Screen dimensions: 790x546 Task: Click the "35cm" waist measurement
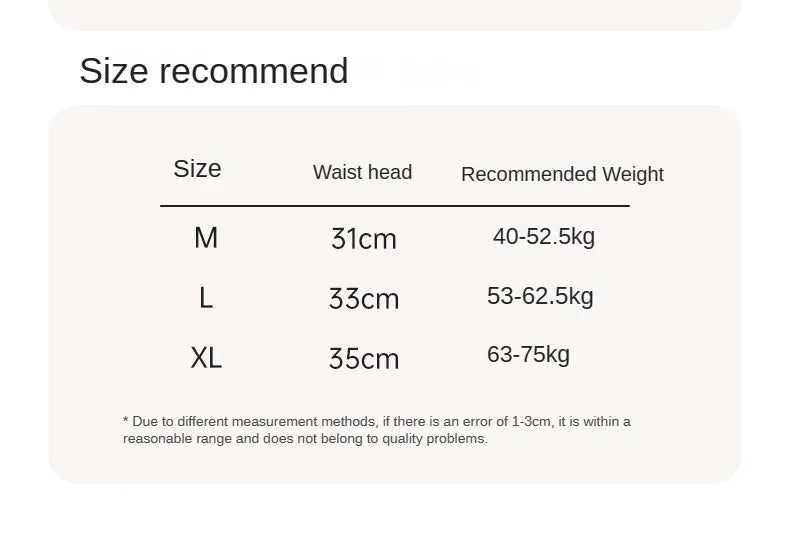click(x=364, y=359)
